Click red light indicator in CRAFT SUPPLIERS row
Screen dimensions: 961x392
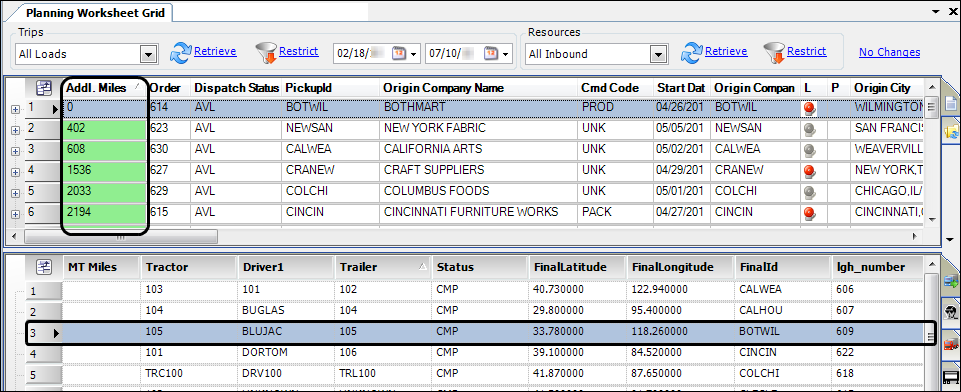click(x=810, y=171)
